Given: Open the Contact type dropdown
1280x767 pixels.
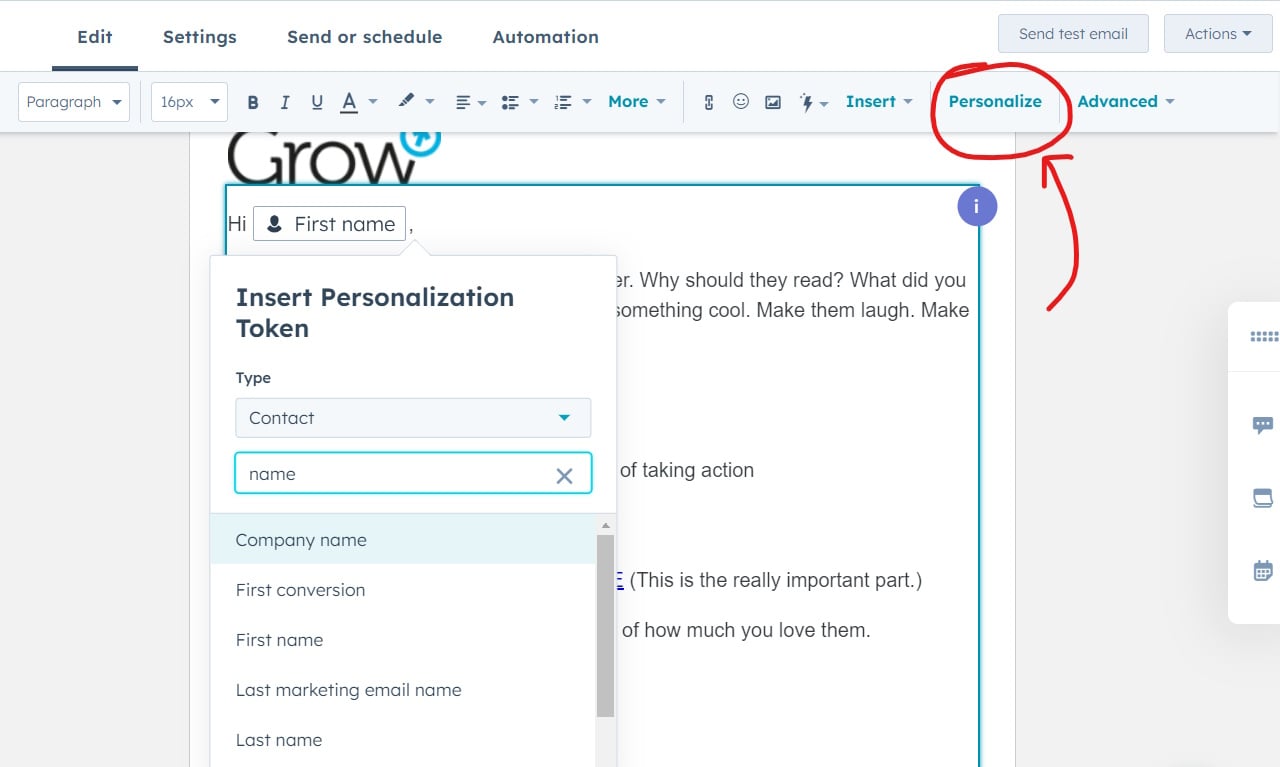Looking at the screenshot, I should click(x=413, y=418).
